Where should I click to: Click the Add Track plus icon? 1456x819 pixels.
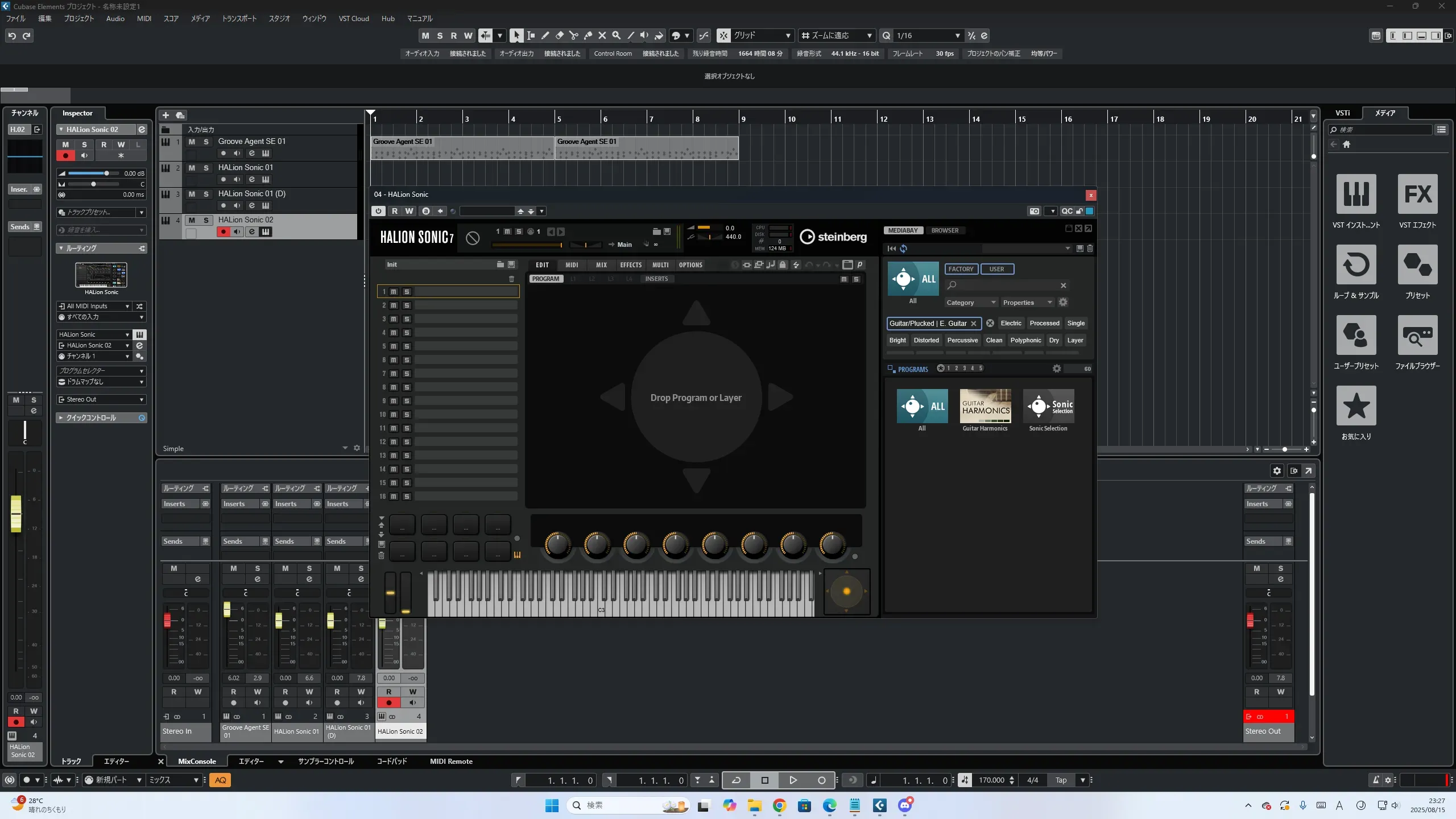(x=166, y=115)
